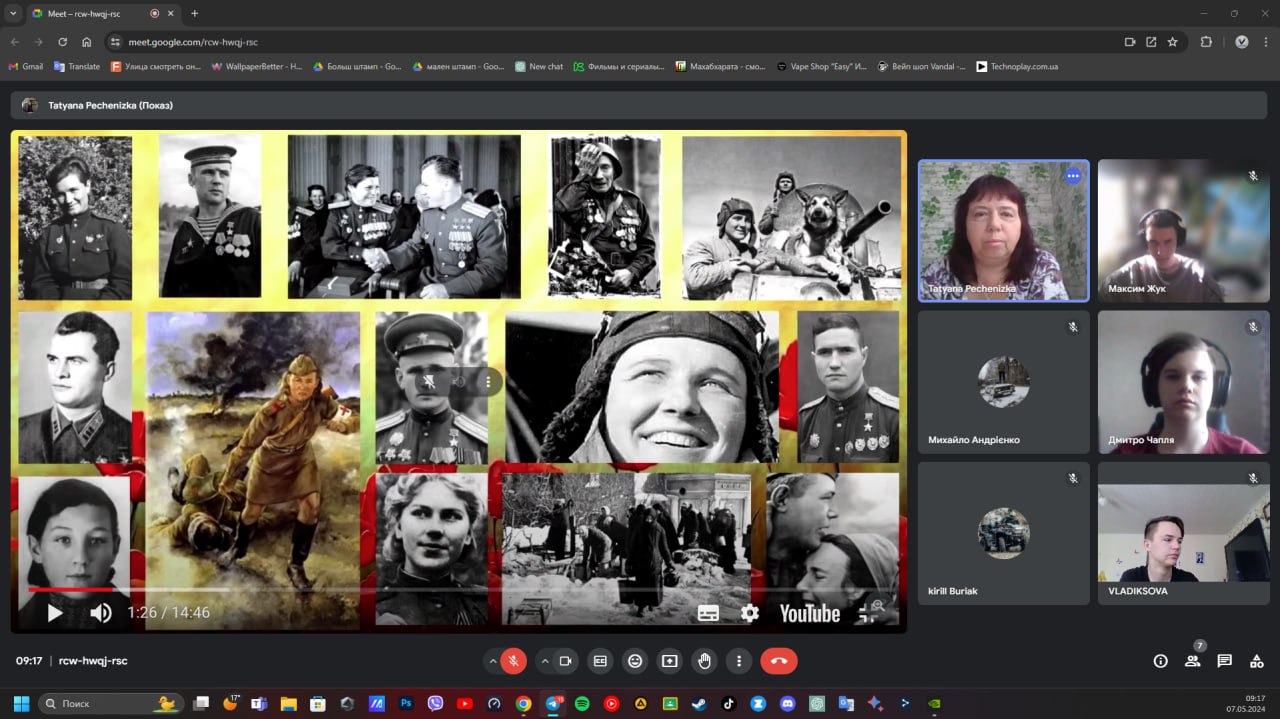
Task: Toggle YouTube subtitles on the video
Action: coord(708,613)
